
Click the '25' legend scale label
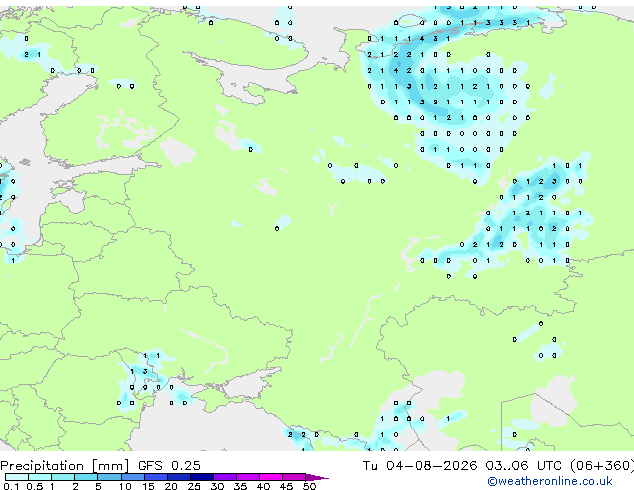tap(194, 486)
